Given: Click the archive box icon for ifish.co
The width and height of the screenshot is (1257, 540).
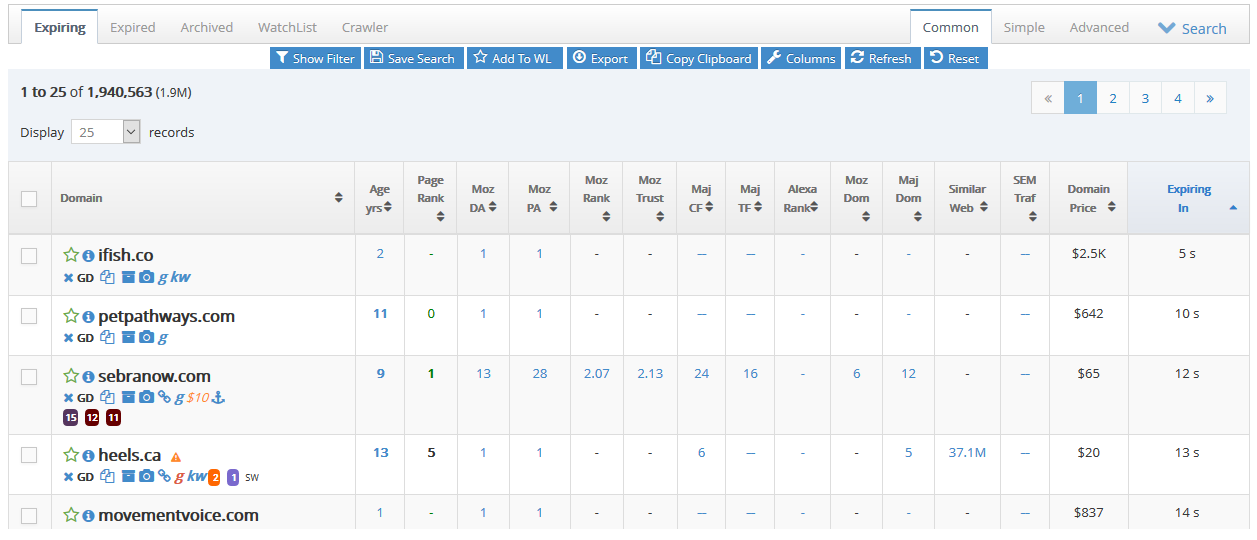Looking at the screenshot, I should [x=128, y=277].
